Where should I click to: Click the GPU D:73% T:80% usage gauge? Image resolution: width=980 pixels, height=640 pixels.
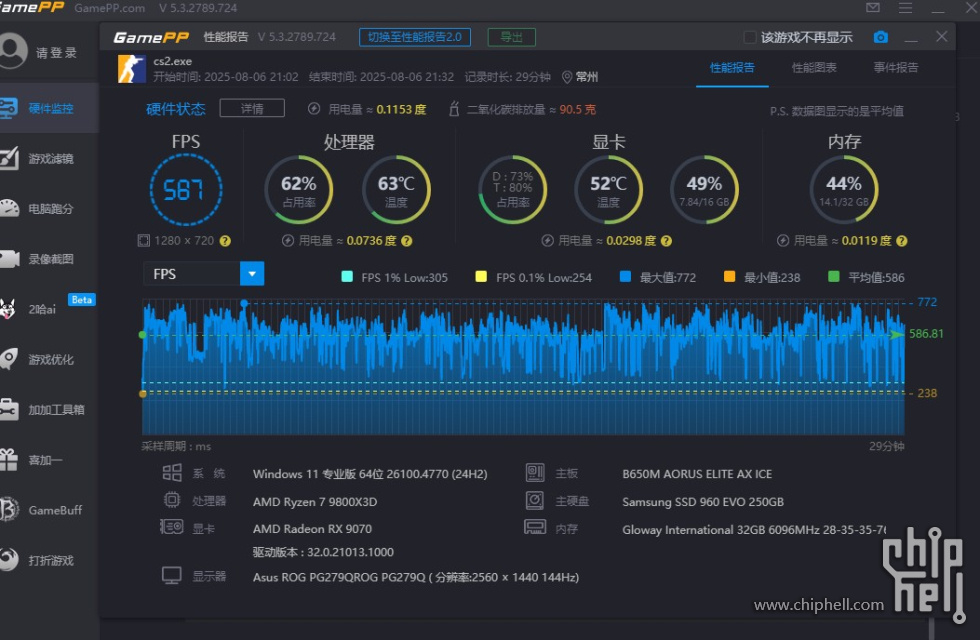click(512, 189)
